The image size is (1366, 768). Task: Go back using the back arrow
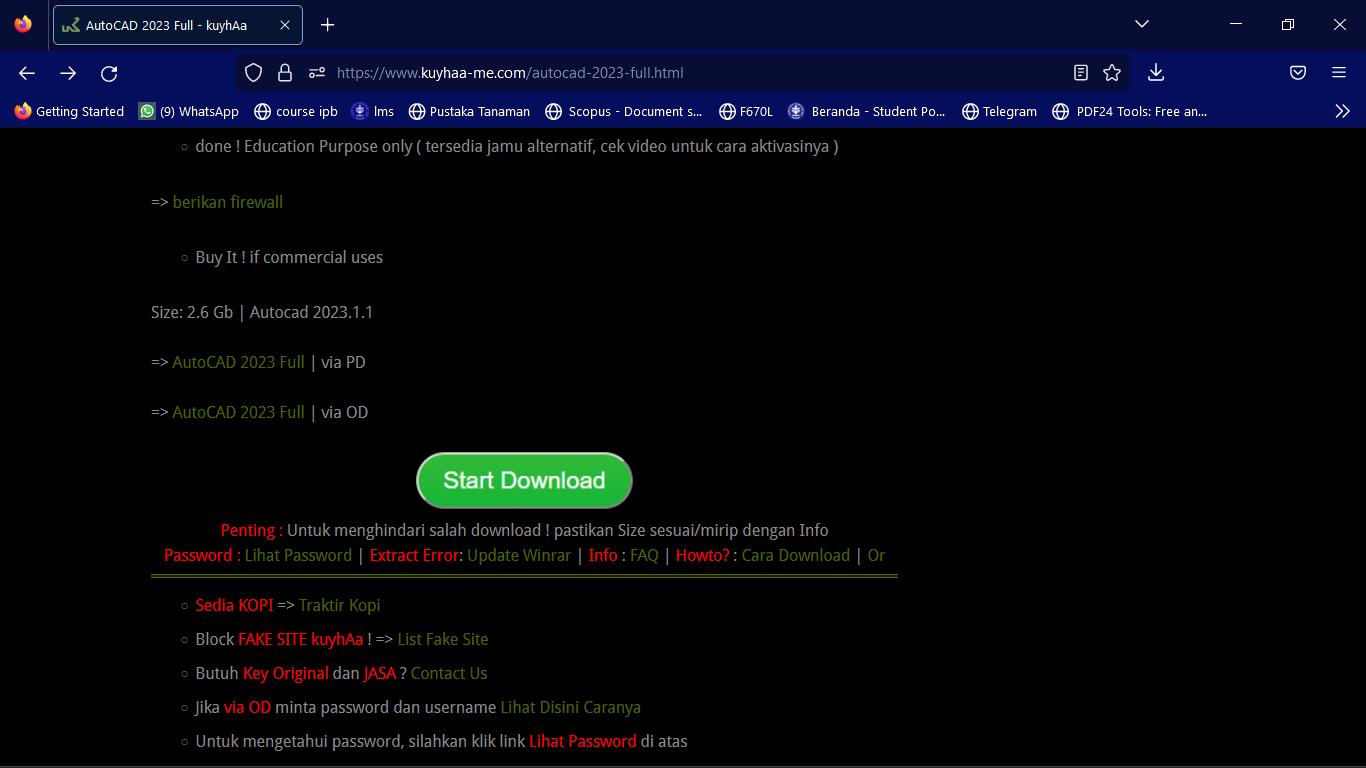pyautogui.click(x=27, y=73)
